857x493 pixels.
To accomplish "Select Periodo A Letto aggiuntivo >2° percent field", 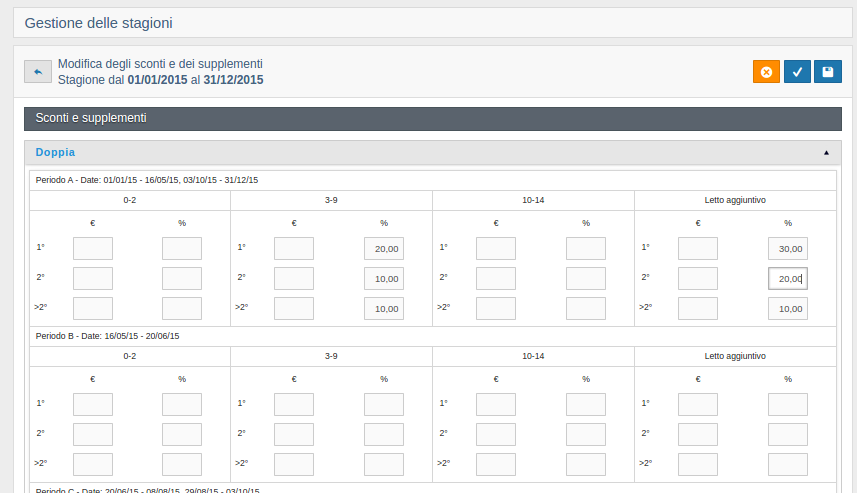I will (x=788, y=309).
